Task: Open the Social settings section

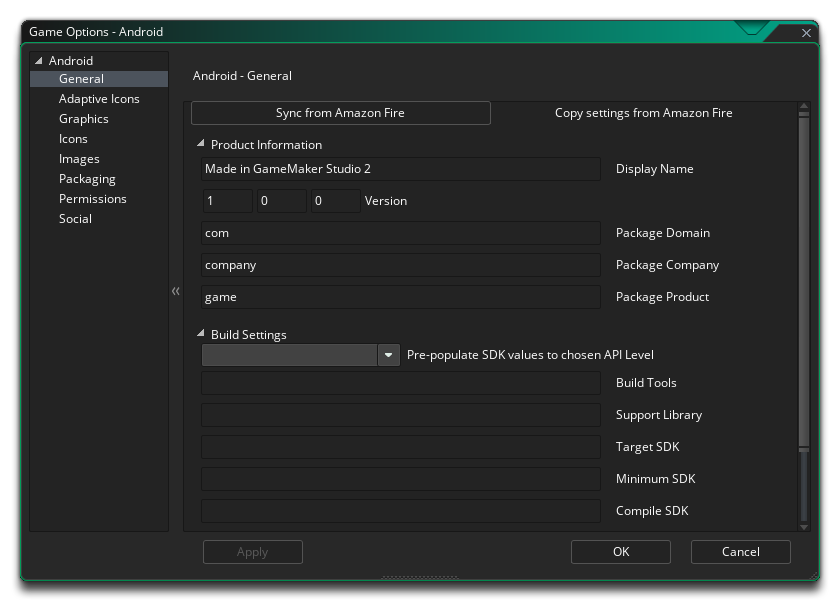Action: tap(75, 218)
